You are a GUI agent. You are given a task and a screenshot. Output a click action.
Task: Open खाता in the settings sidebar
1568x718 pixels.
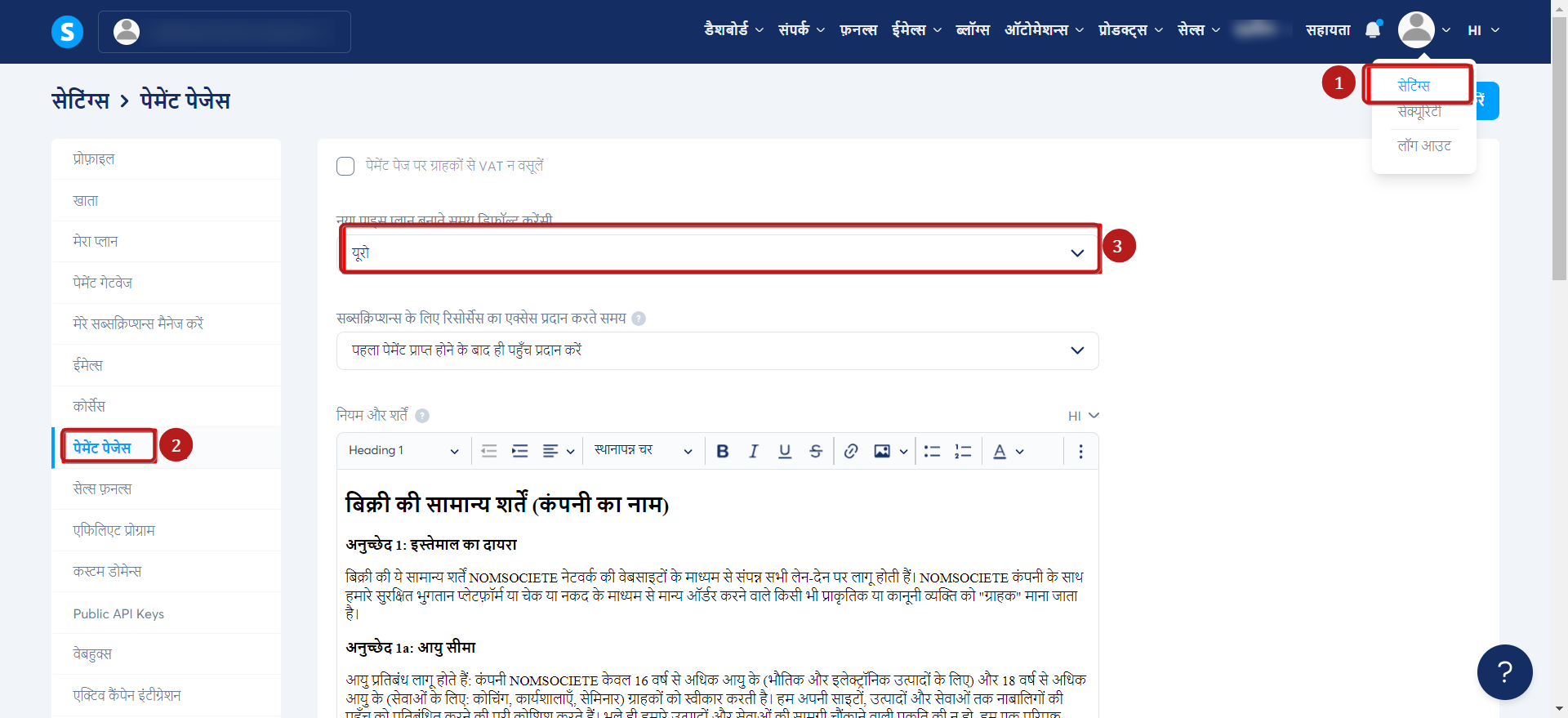[167, 201]
